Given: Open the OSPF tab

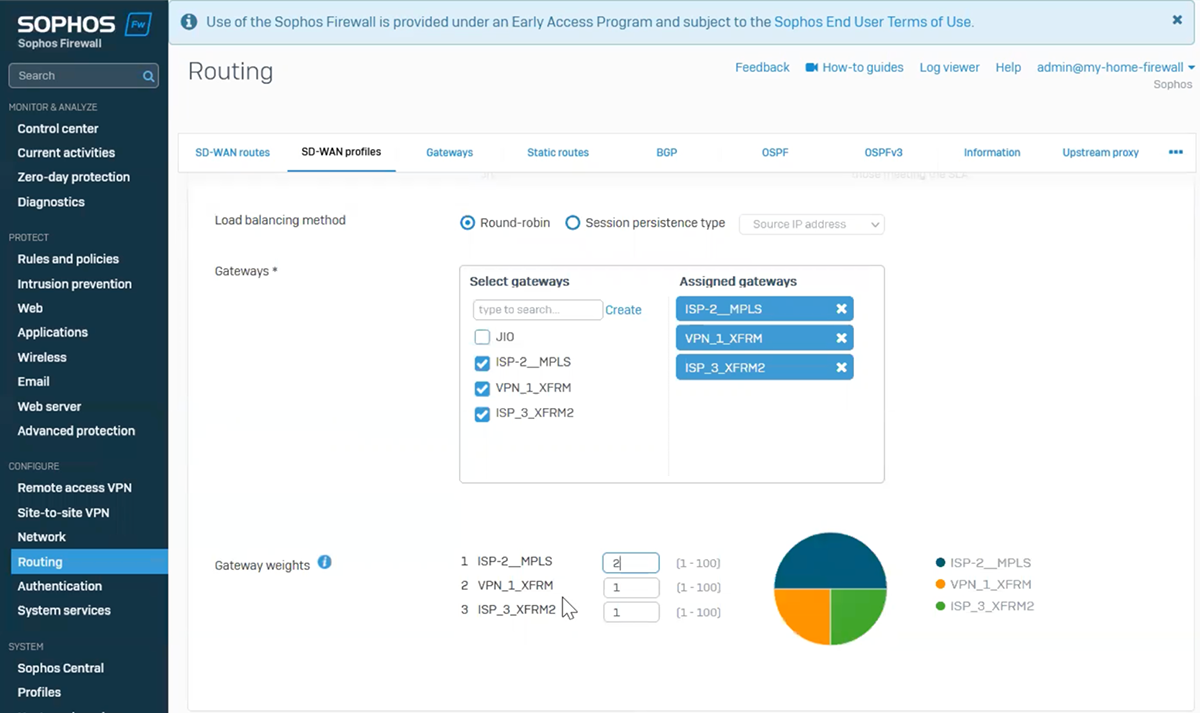Looking at the screenshot, I should (x=775, y=152).
